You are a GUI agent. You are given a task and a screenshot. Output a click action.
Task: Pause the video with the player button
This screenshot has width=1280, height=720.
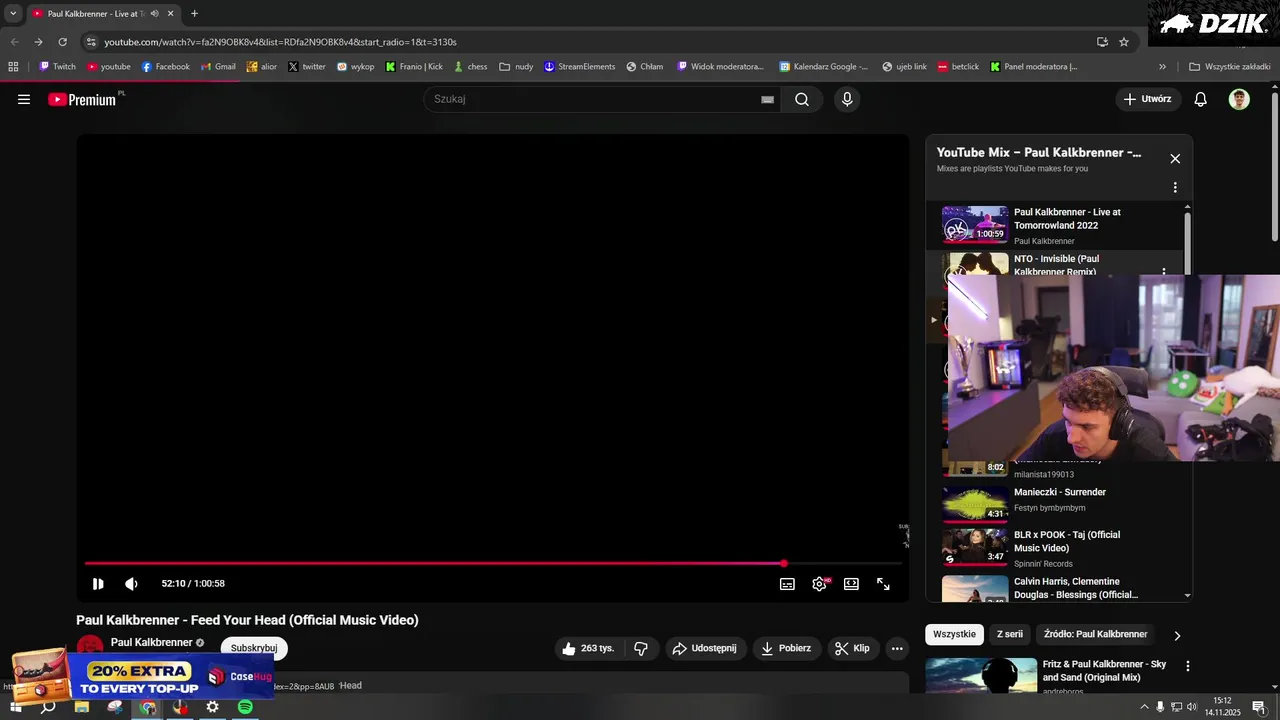98,584
